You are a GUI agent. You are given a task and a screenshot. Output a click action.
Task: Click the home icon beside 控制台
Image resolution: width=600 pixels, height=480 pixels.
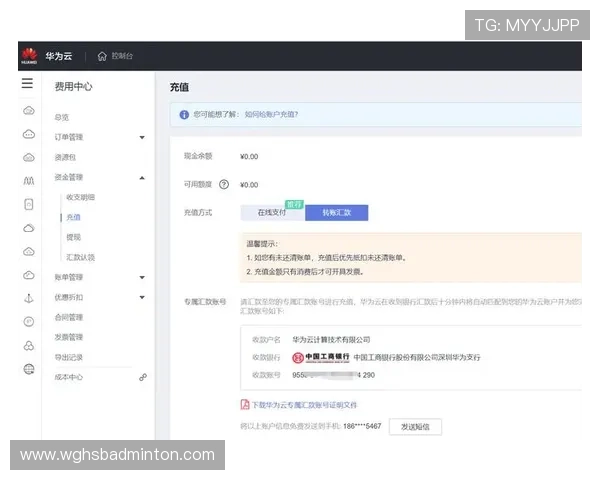point(102,56)
